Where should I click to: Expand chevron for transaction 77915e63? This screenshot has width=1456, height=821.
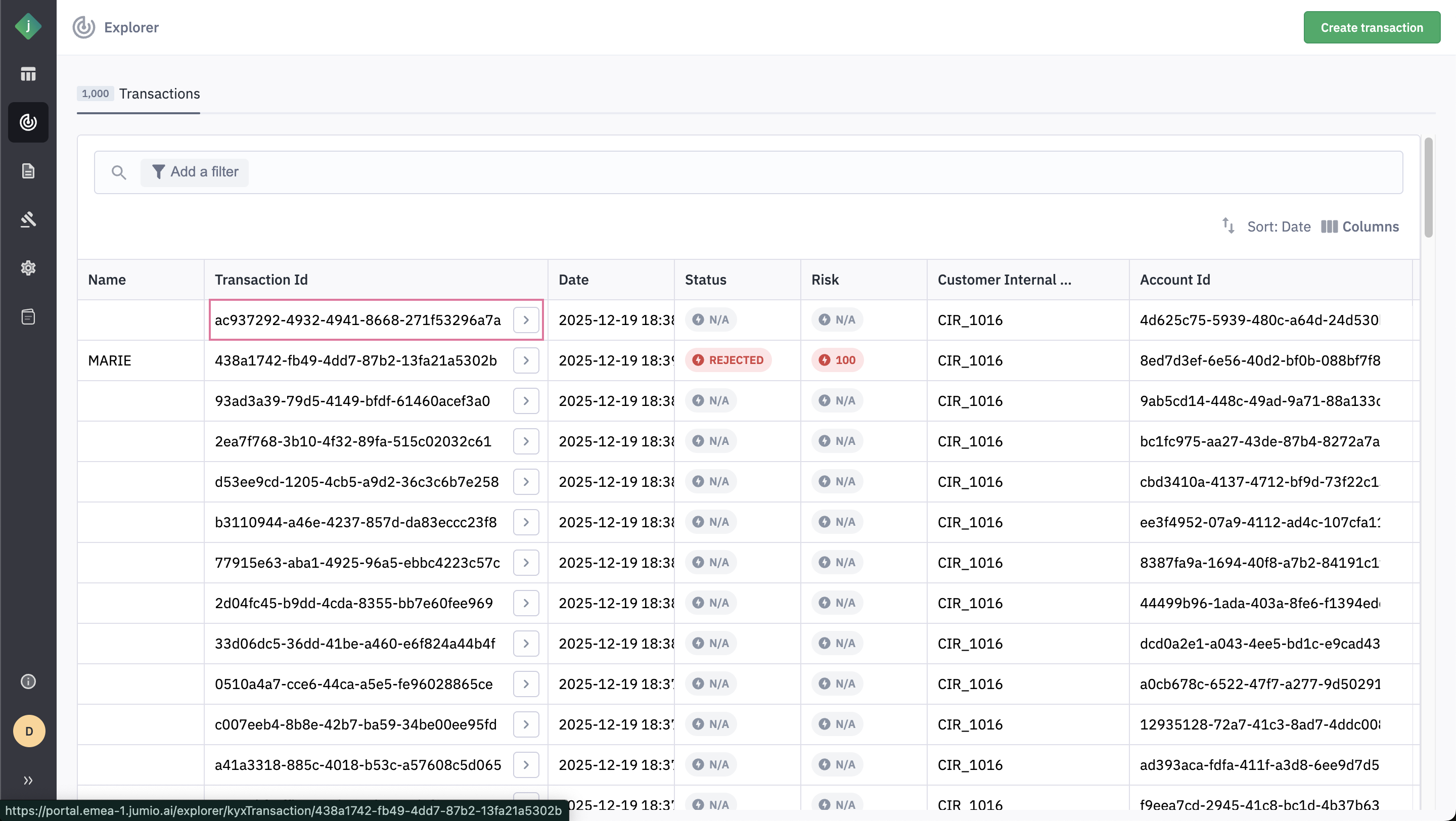[x=526, y=563]
